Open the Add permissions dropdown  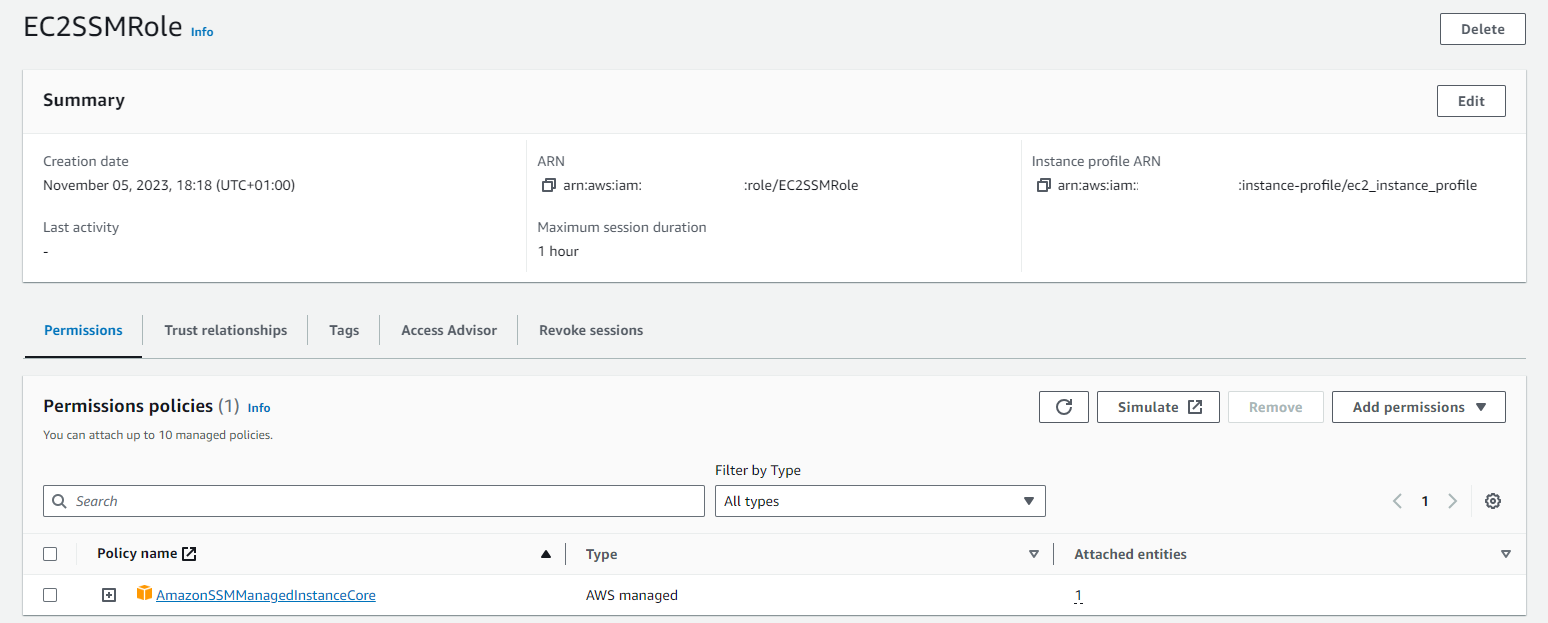click(1418, 407)
